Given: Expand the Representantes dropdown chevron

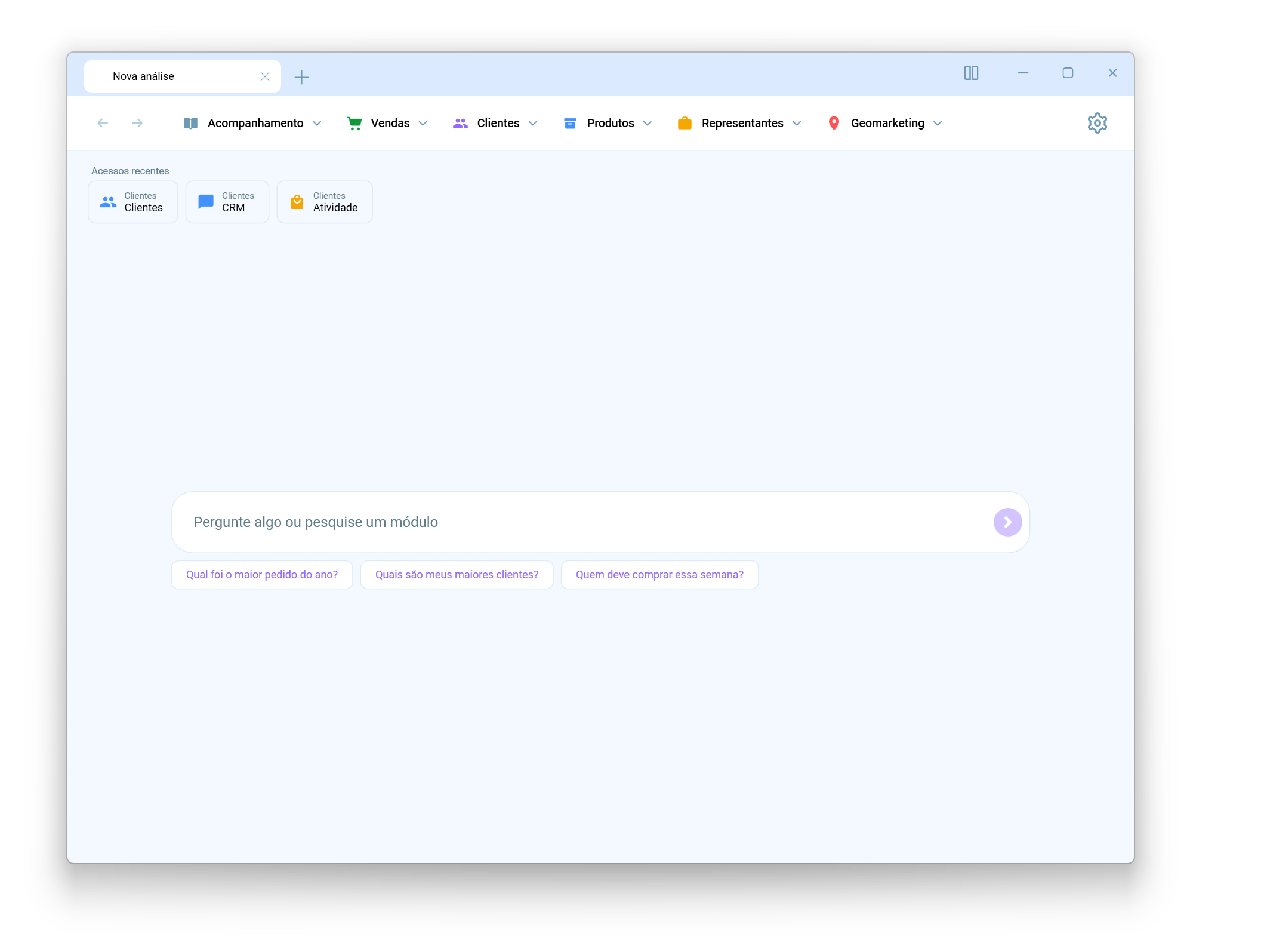Looking at the screenshot, I should (797, 124).
